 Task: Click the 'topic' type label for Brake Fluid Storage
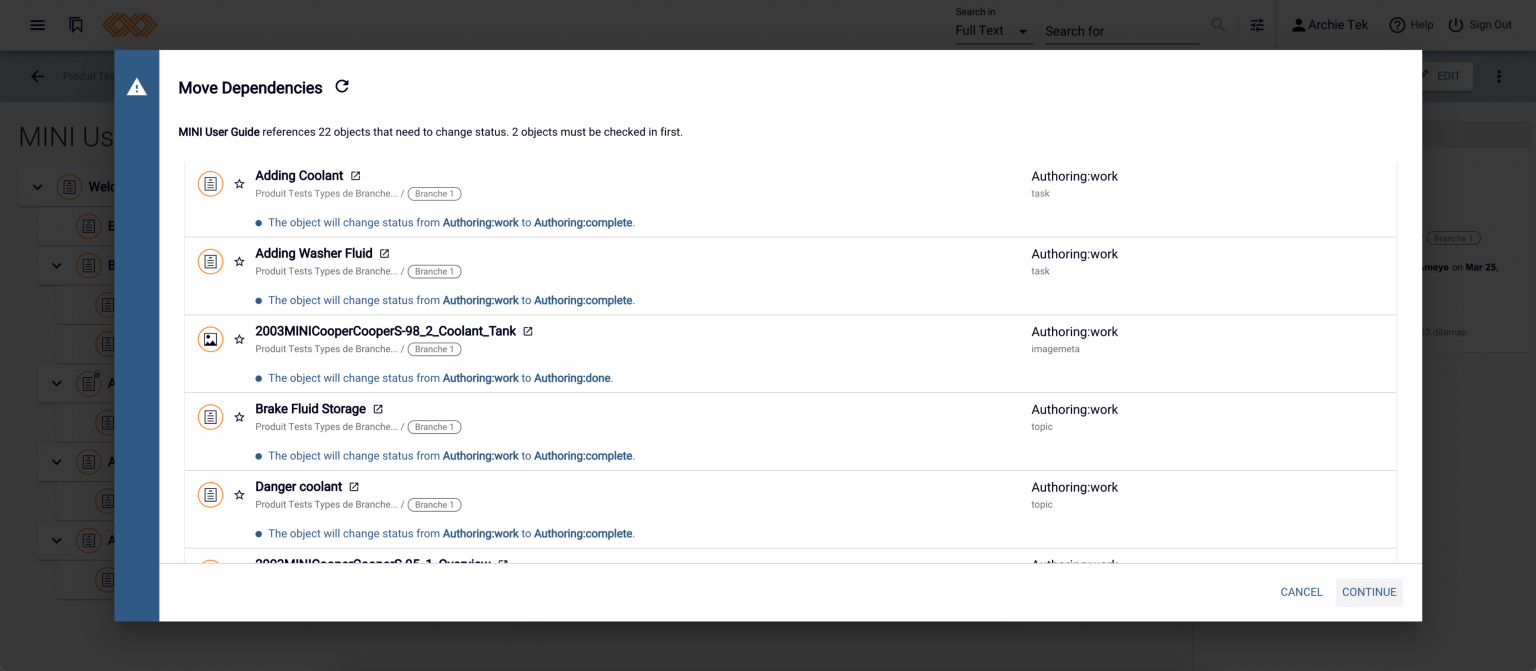(x=1042, y=427)
